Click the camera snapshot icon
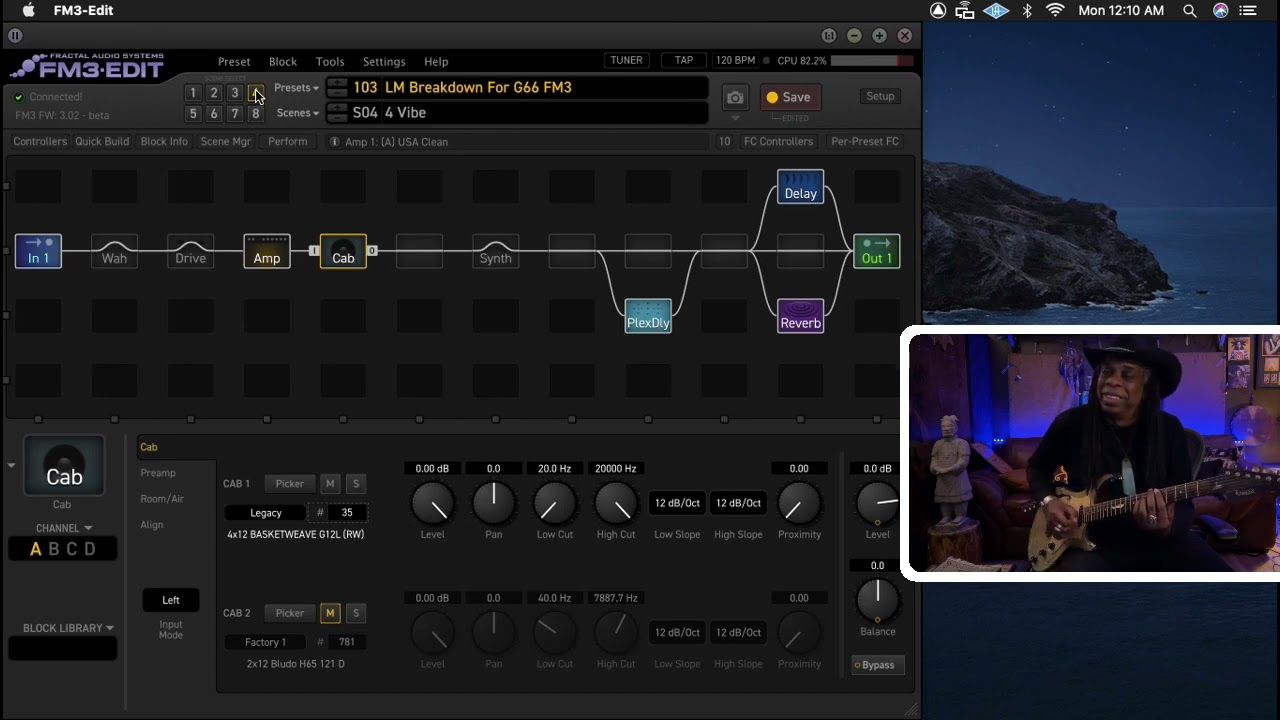Image resolution: width=1280 pixels, height=720 pixels. pos(735,97)
